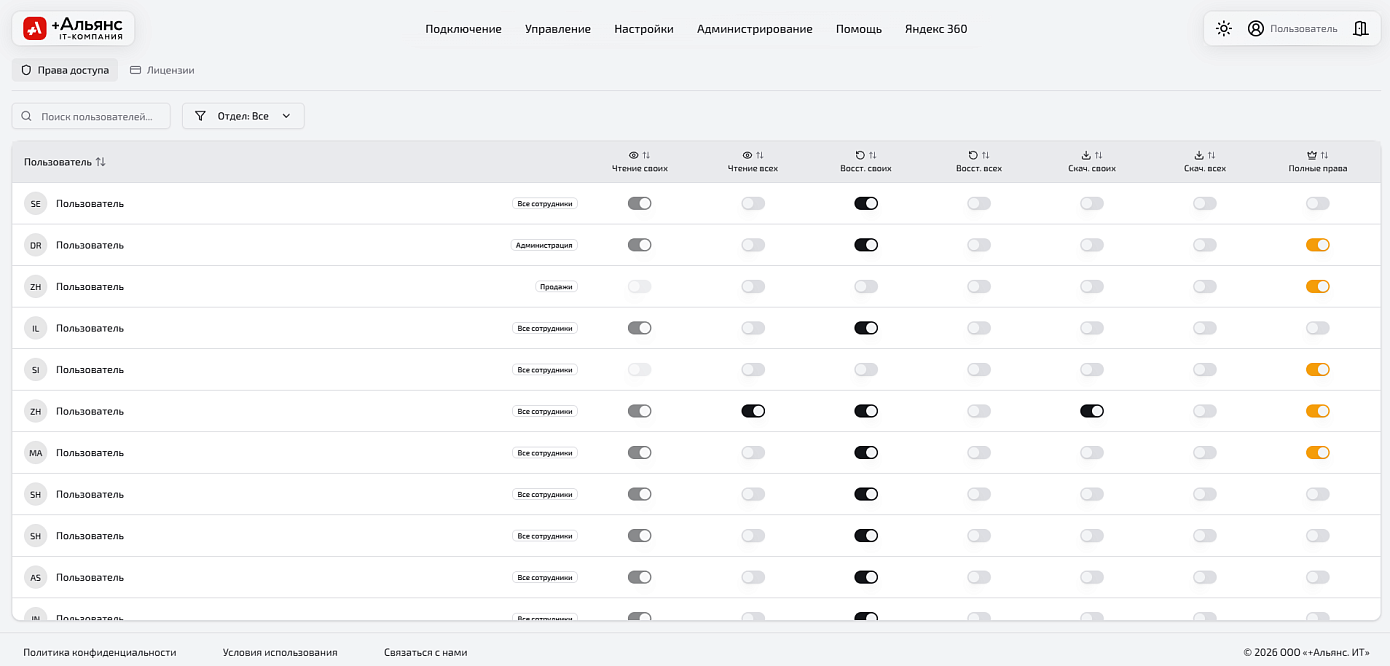Click the crown icon above Полные права
1390x666 pixels.
point(1312,155)
